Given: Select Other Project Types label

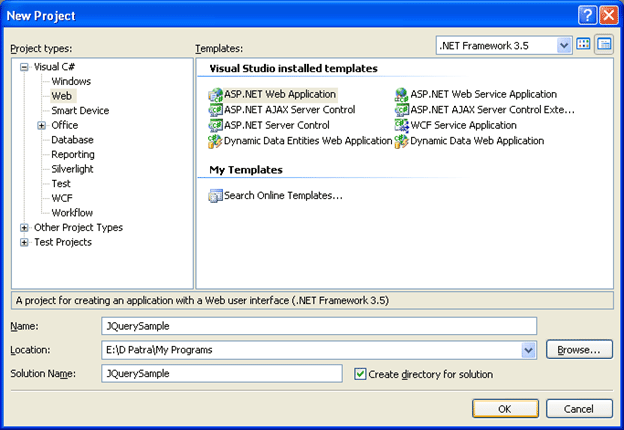Looking at the screenshot, I should [78, 228].
